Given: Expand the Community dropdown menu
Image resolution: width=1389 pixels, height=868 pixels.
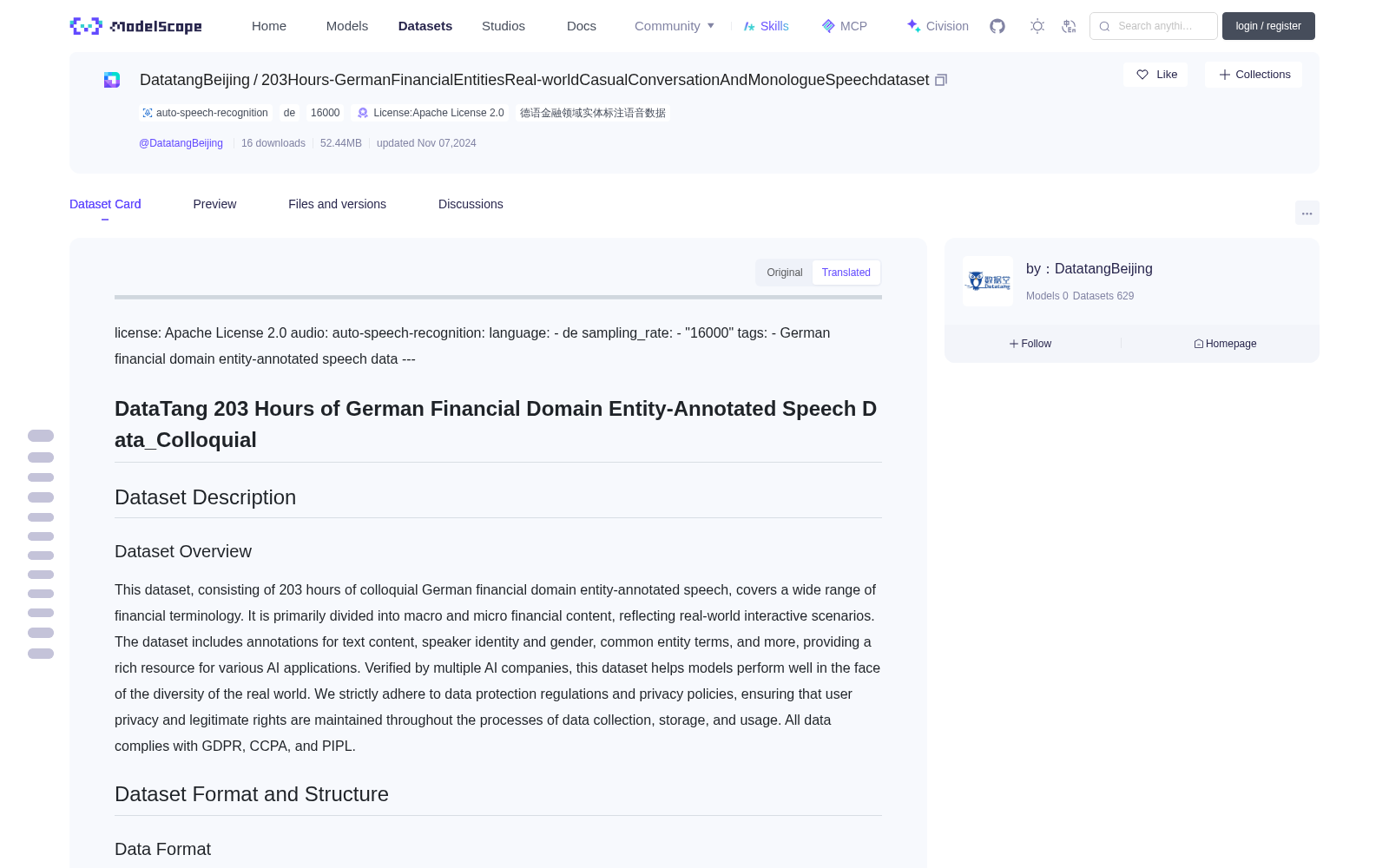Looking at the screenshot, I should 675,26.
